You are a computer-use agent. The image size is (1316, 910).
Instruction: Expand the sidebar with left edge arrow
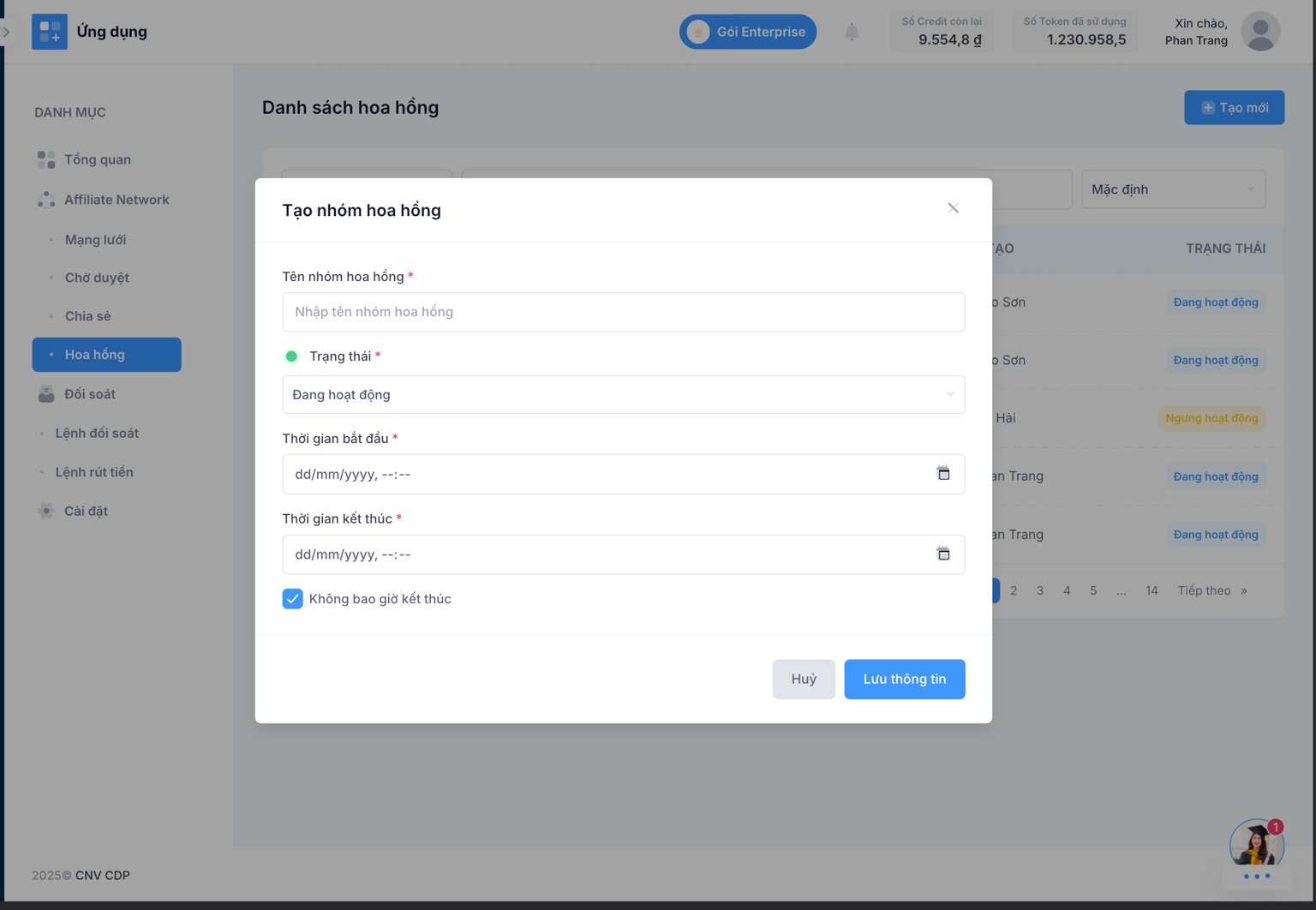click(6, 32)
